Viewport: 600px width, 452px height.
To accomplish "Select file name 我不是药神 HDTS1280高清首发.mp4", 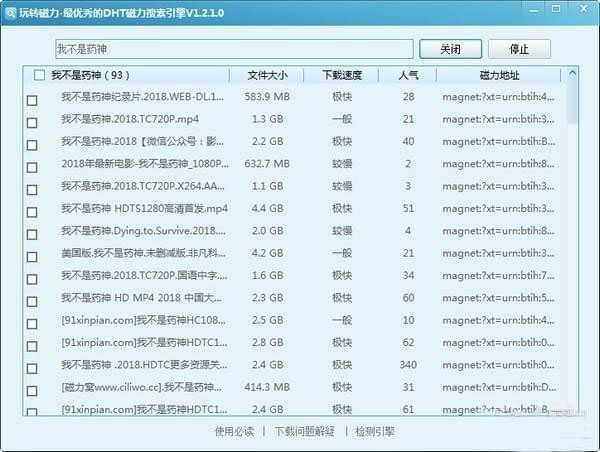I will (x=144, y=208).
